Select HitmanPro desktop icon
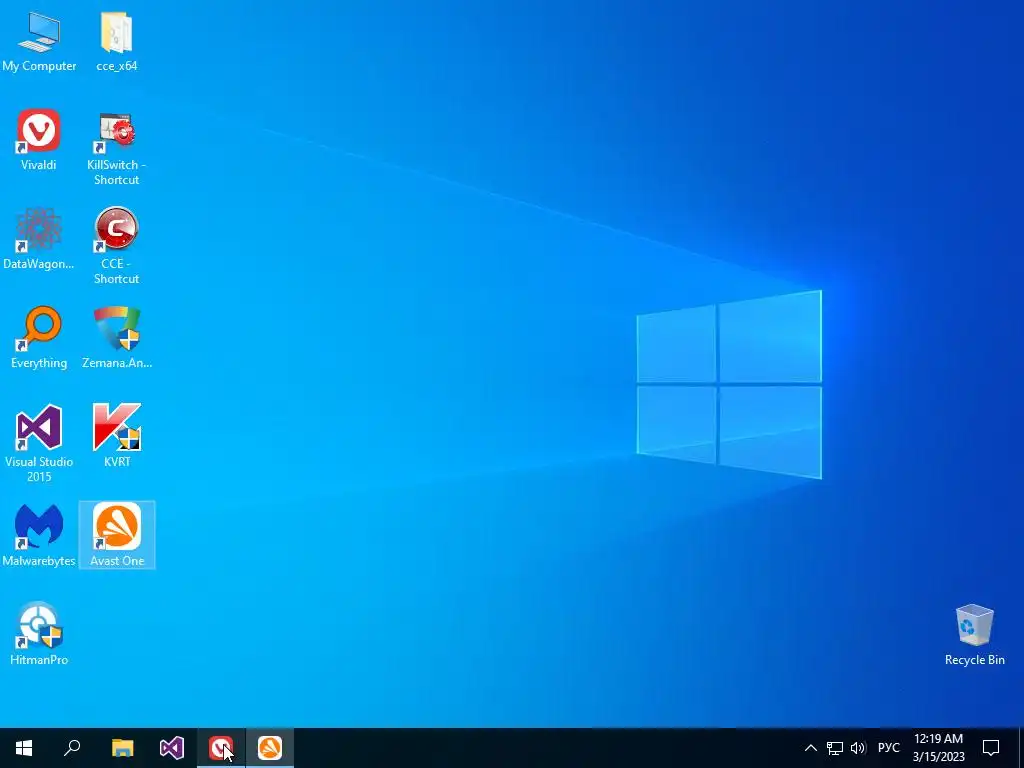Viewport: 1024px width, 768px height. (x=39, y=634)
